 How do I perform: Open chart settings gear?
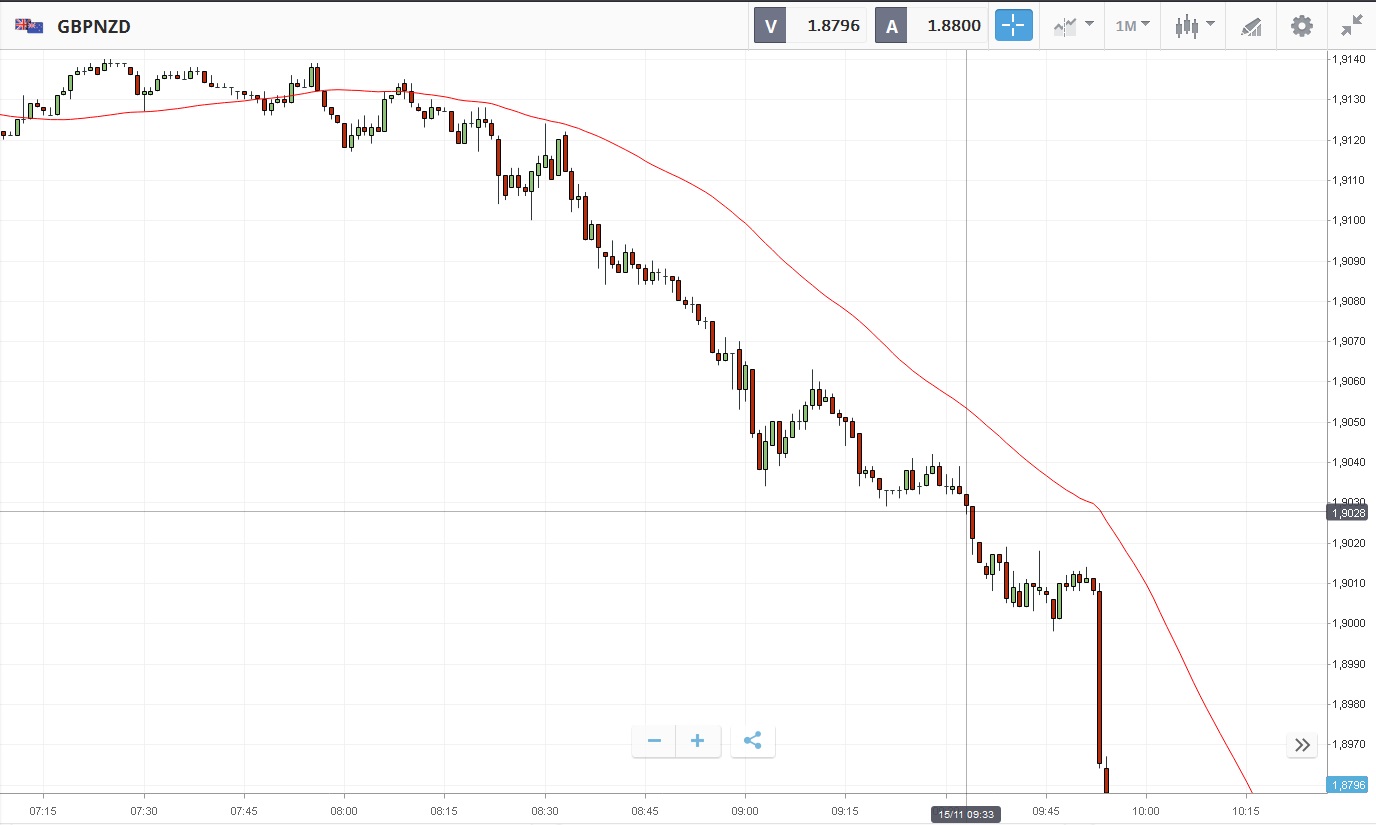point(1301,26)
